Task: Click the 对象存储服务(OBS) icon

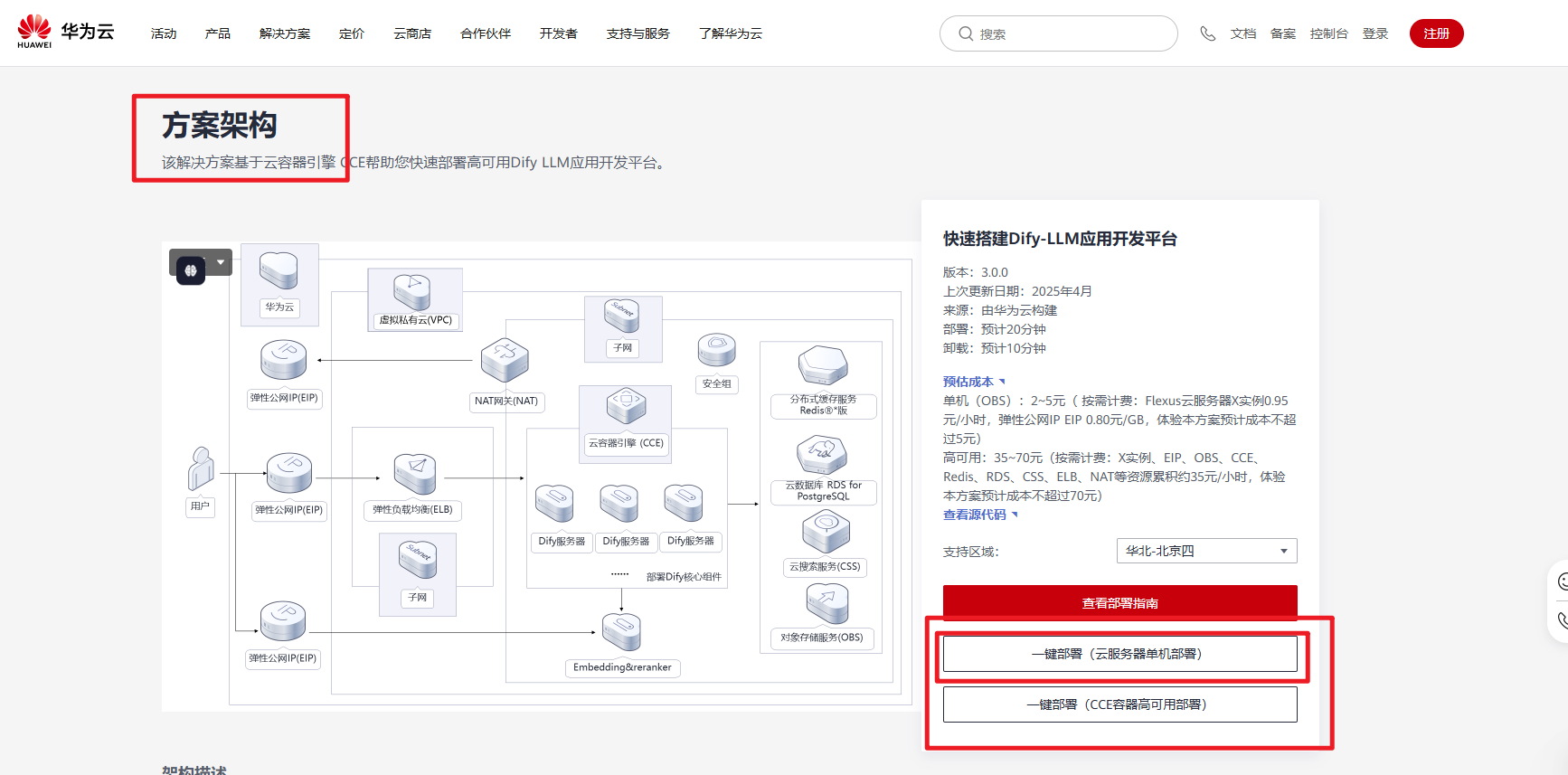Action: tap(827, 603)
